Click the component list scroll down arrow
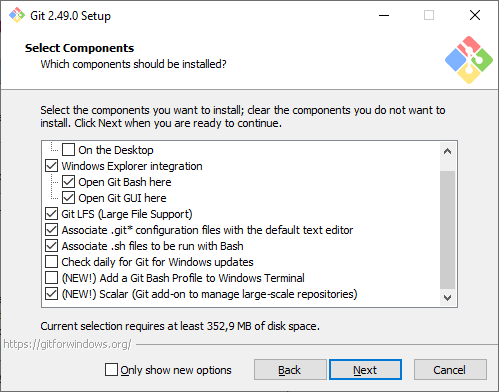499x392 pixels. pyautogui.click(x=447, y=297)
